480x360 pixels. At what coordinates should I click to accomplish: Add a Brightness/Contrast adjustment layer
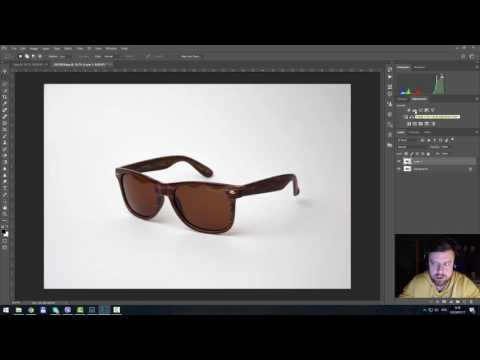409,110
